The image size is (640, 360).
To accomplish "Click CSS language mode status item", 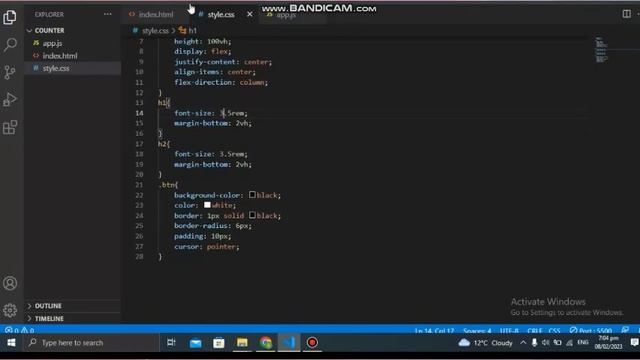I will [554, 331].
